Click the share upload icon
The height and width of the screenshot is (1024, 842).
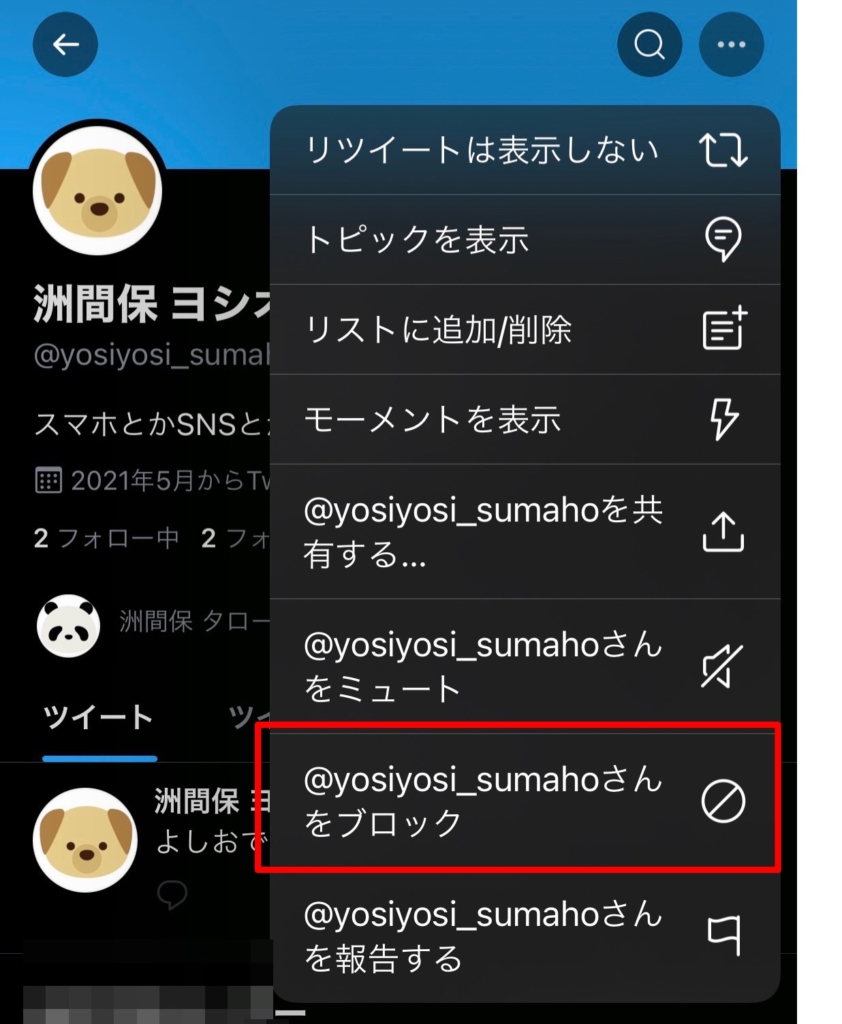point(723,532)
